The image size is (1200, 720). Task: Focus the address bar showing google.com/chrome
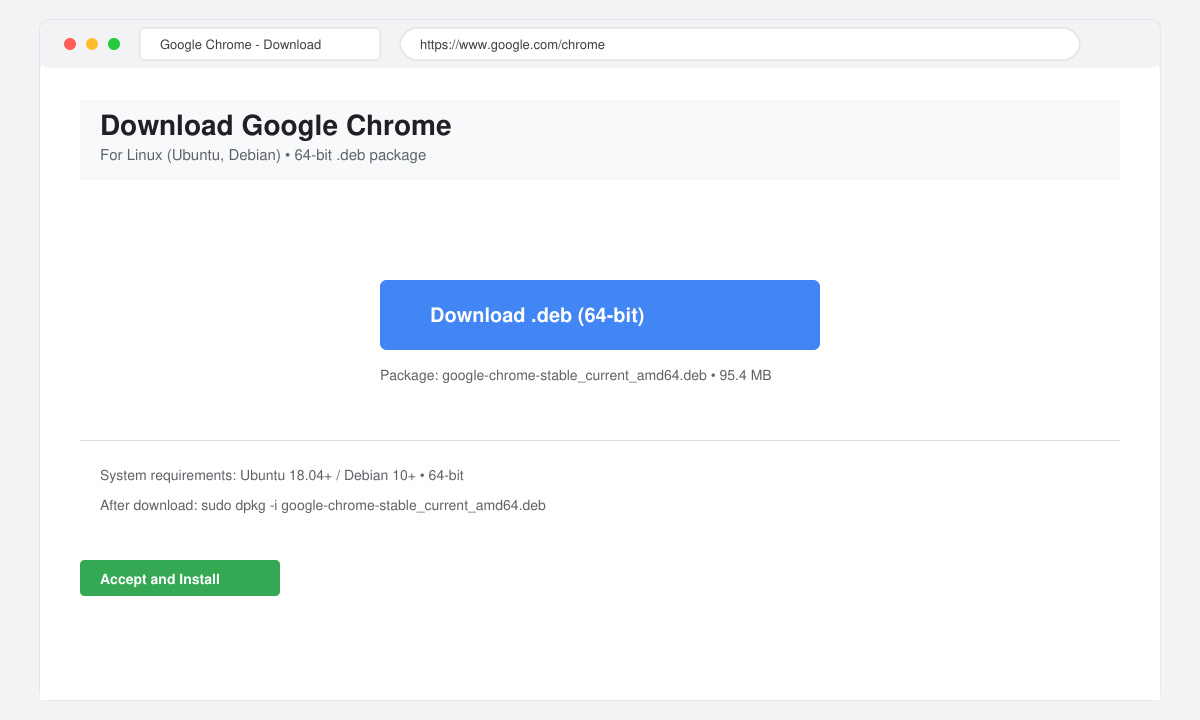(740, 44)
